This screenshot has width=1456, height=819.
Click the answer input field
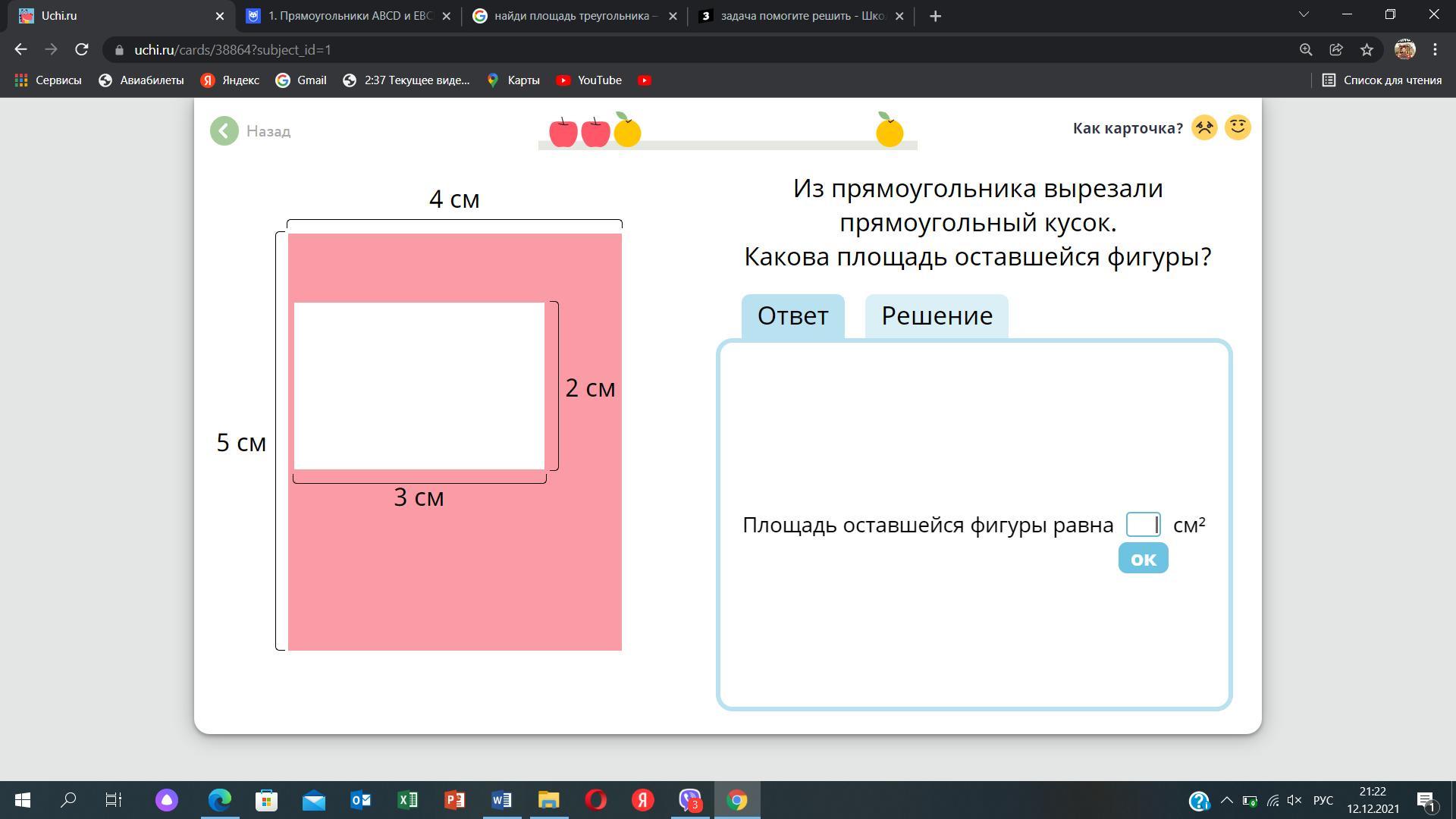click(1143, 525)
